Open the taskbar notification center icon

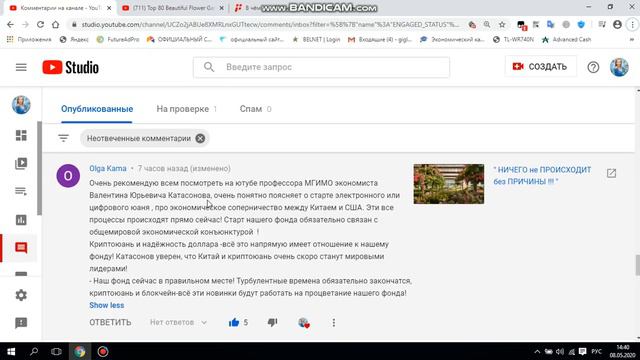point(582,351)
